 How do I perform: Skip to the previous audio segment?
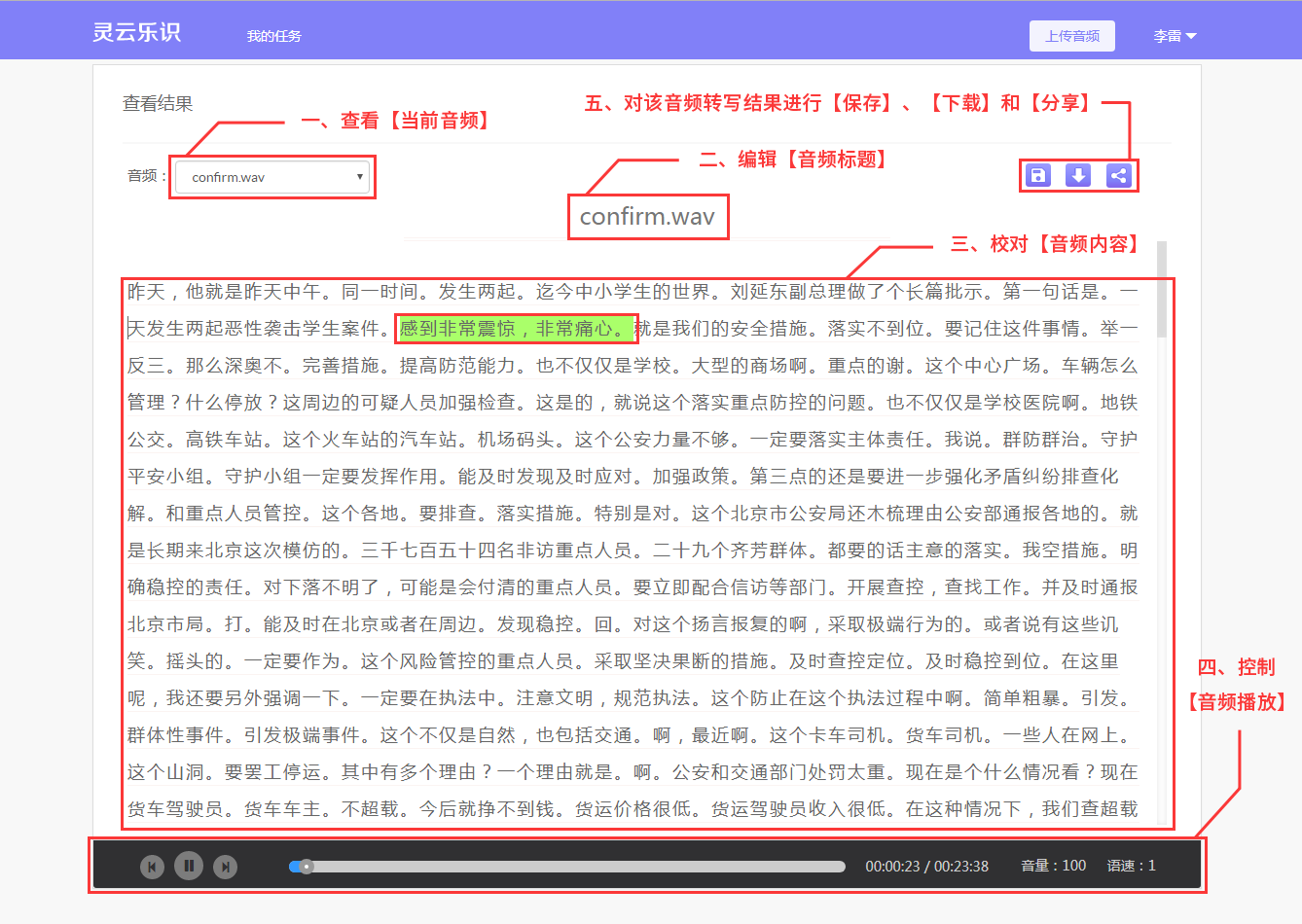152,867
